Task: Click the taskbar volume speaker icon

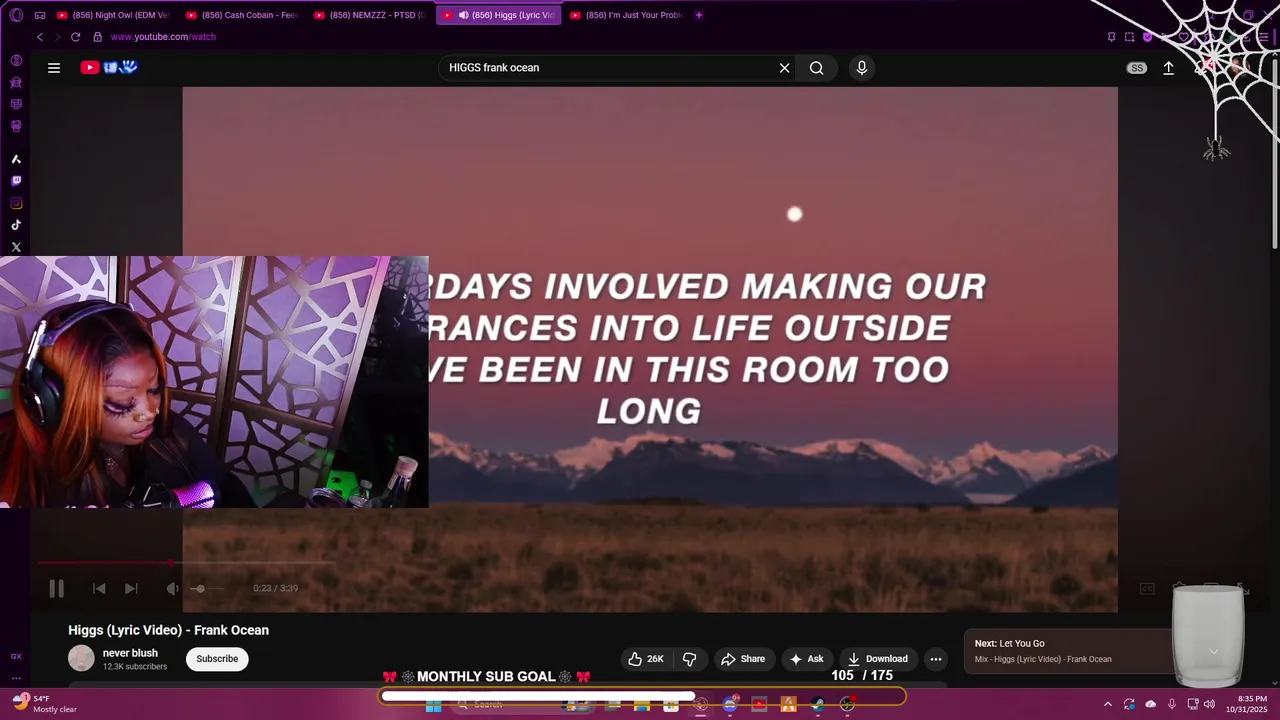Action: 1209,704
